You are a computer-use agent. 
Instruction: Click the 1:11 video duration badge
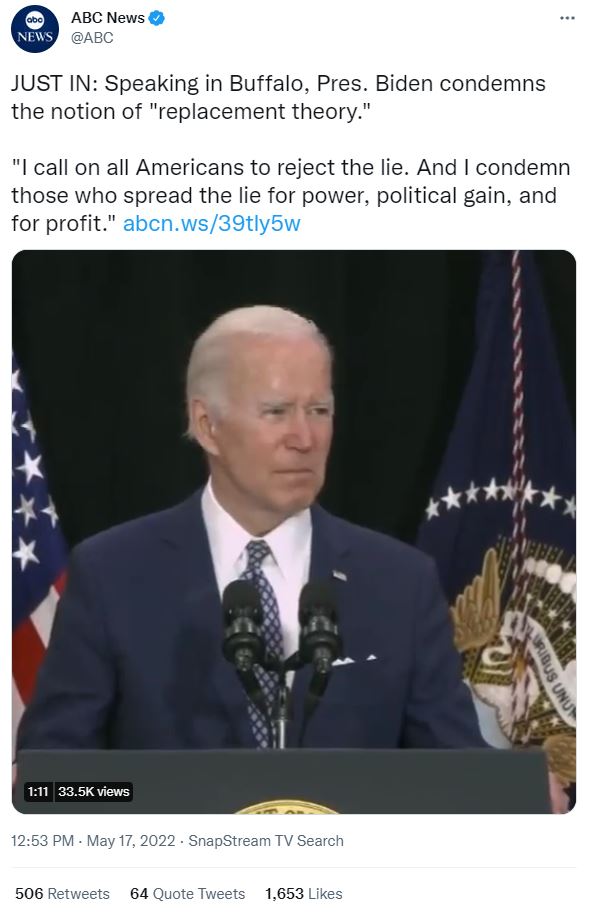coord(38,792)
